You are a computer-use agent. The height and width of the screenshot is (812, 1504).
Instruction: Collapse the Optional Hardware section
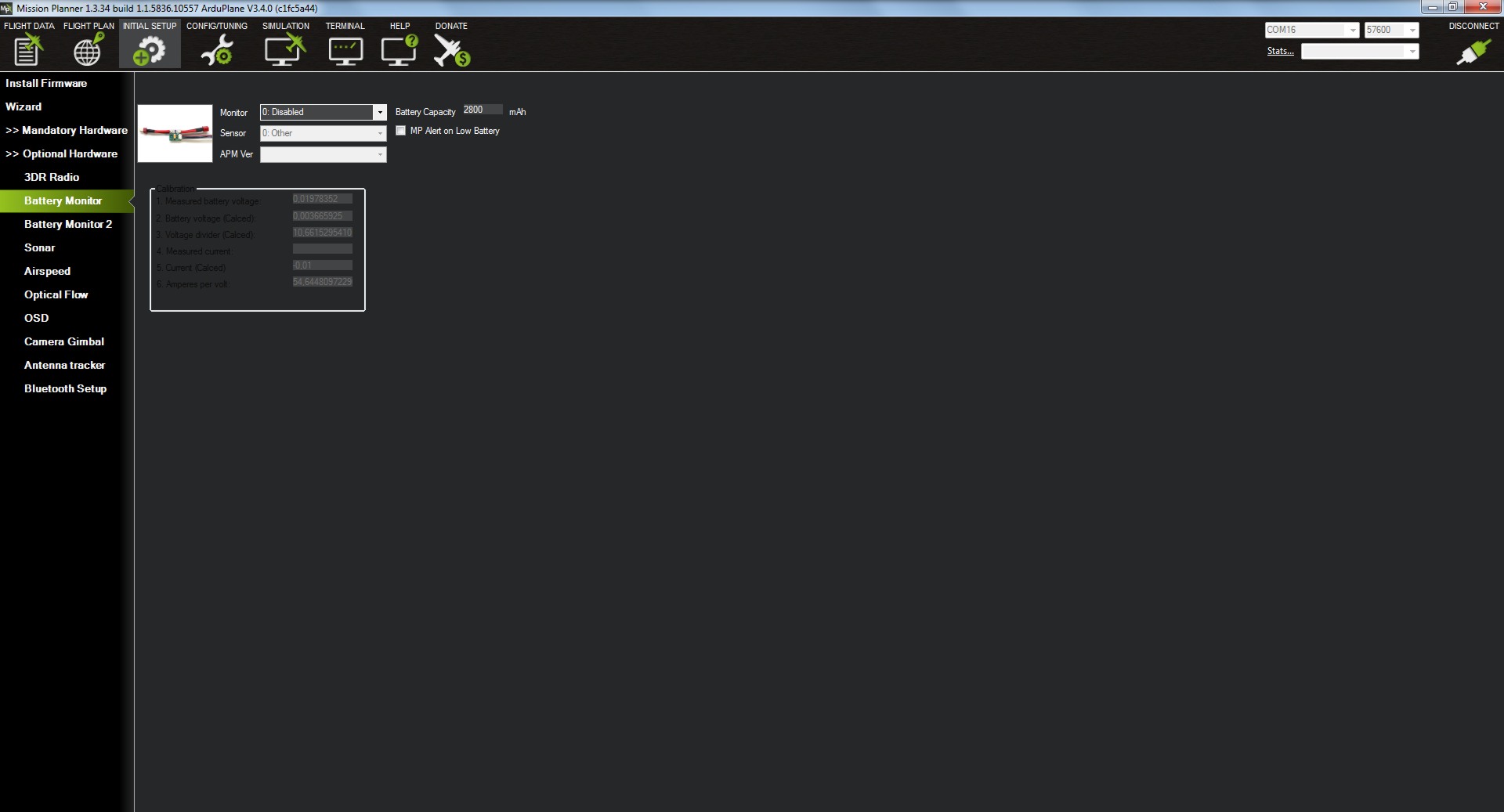coord(62,153)
